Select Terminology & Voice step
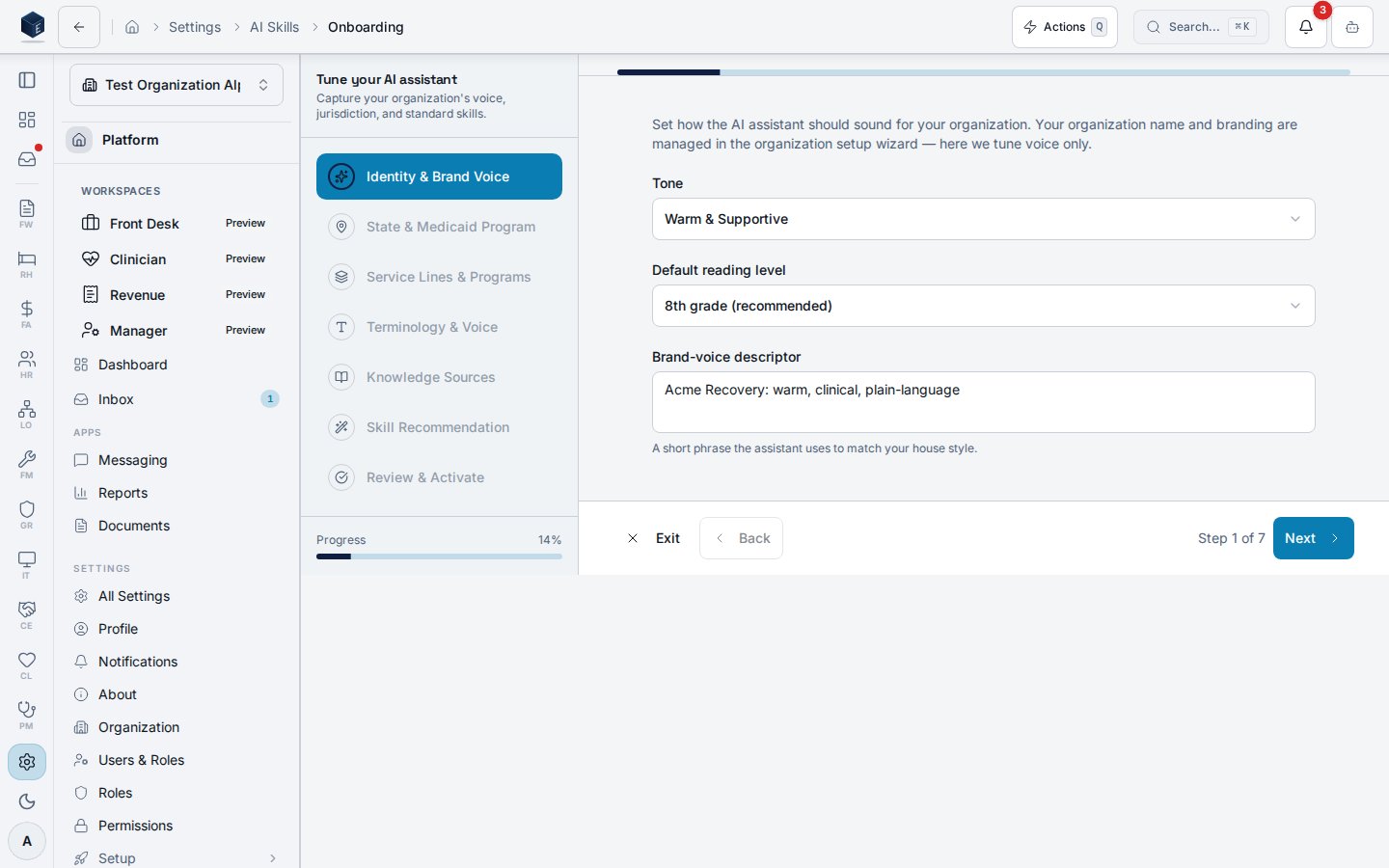 (x=439, y=327)
